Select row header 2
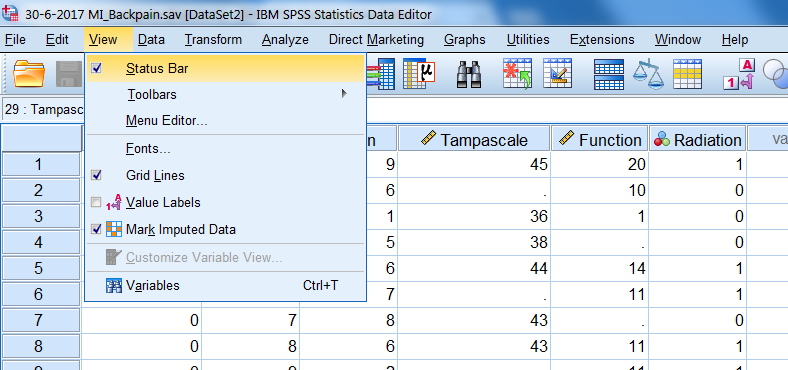The image size is (788, 370). 41,191
